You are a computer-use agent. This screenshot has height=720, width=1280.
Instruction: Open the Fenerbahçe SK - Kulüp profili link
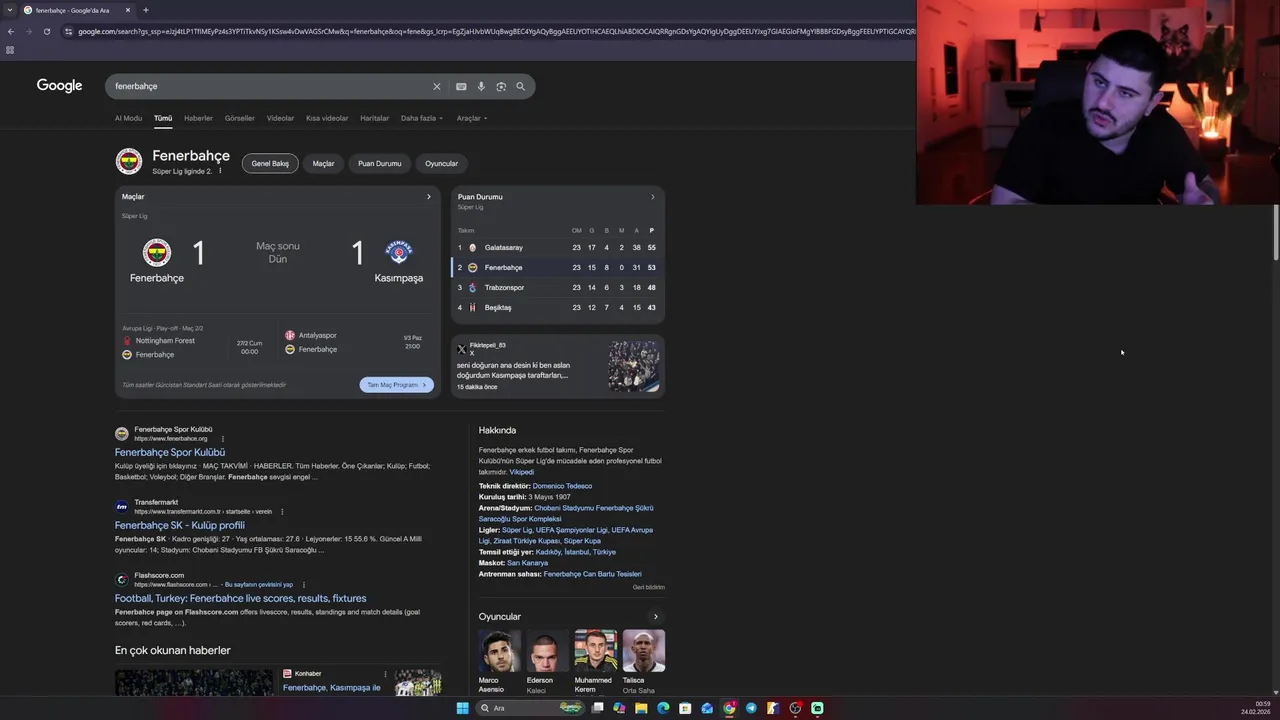click(x=180, y=525)
